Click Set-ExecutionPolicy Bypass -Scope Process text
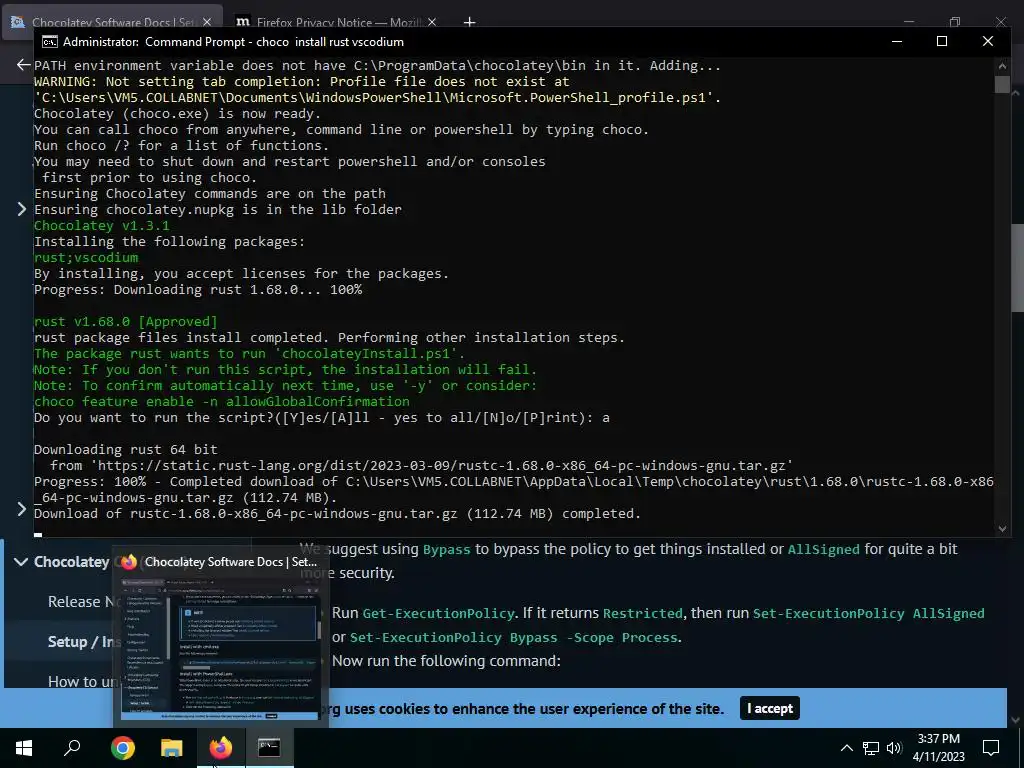The image size is (1024, 768). coord(514,637)
